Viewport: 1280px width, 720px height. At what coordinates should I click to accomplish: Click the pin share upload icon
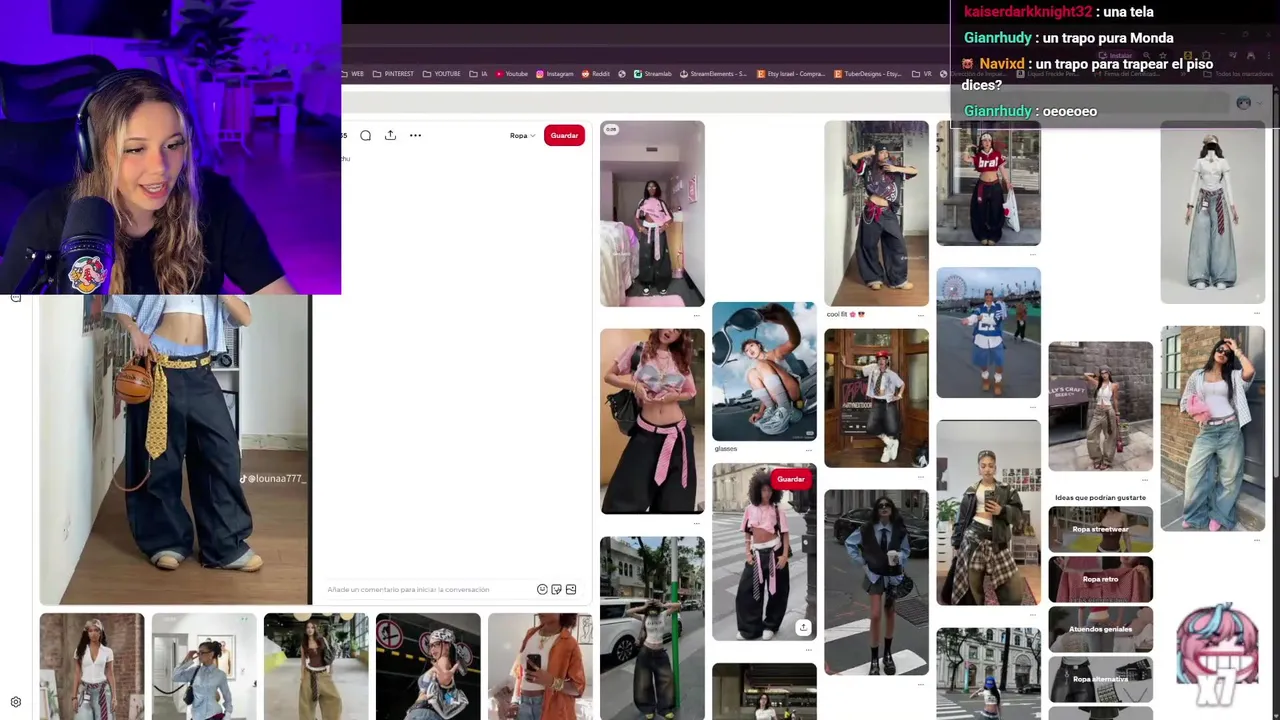click(390, 135)
